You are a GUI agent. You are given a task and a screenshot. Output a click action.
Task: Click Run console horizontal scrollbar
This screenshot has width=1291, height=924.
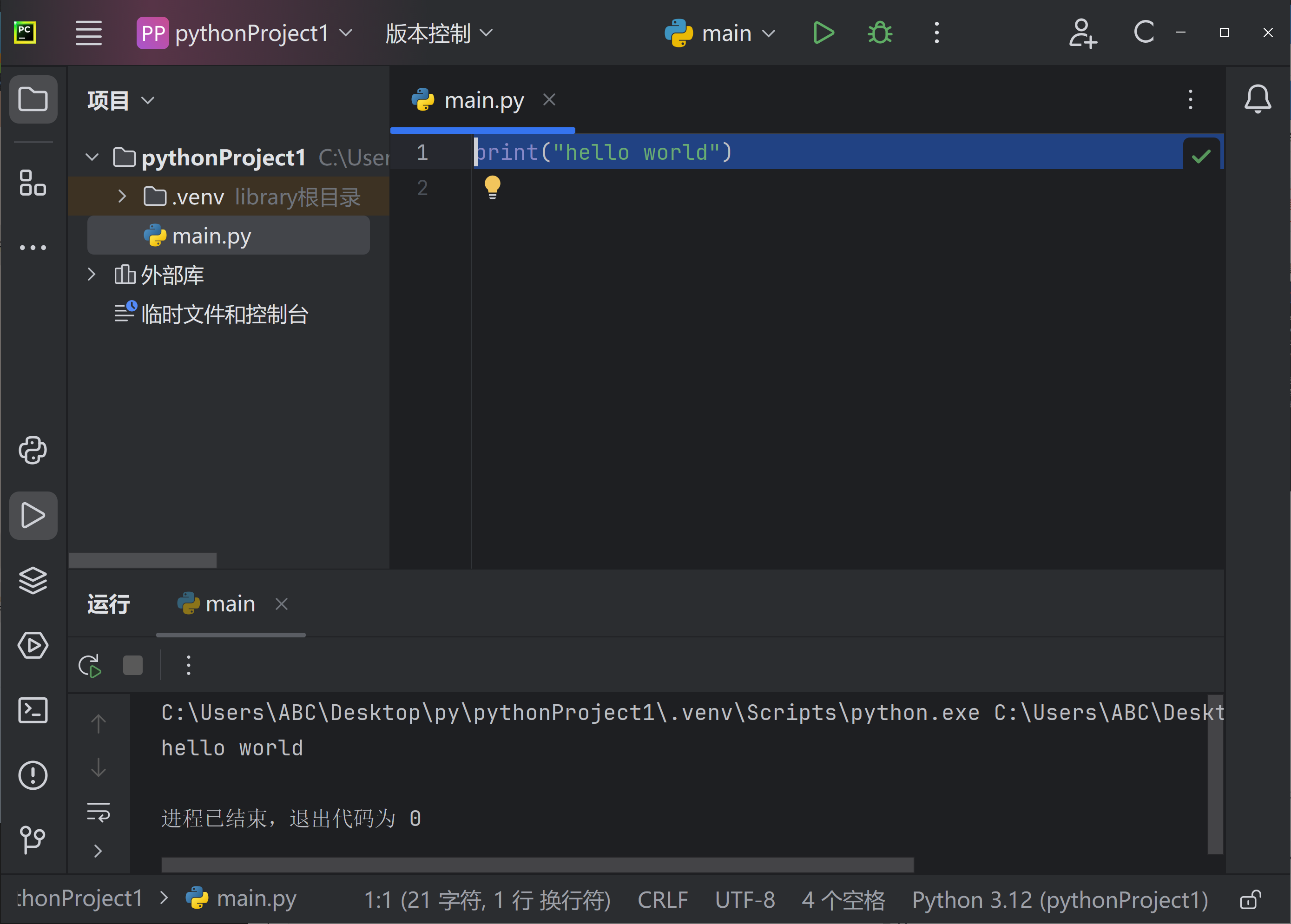tap(537, 865)
